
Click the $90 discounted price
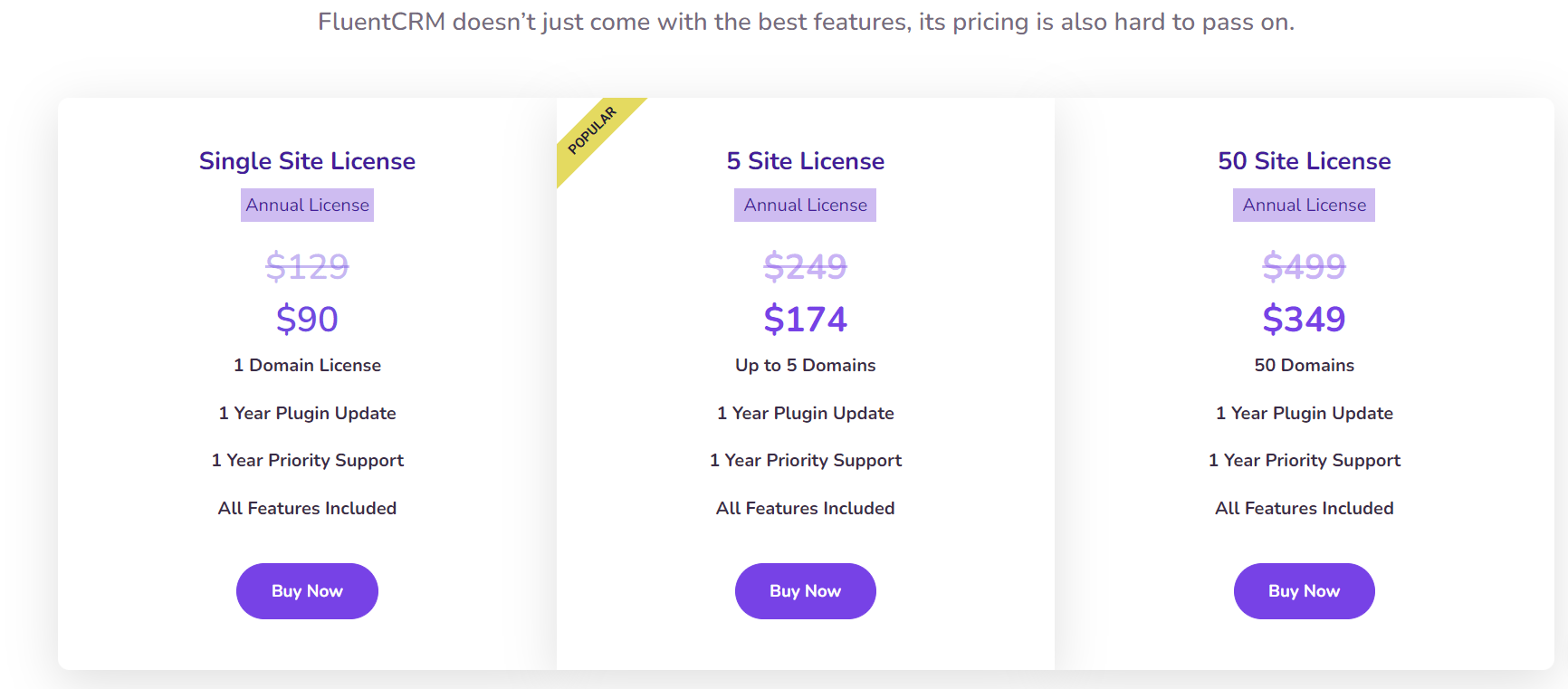pyautogui.click(x=307, y=320)
